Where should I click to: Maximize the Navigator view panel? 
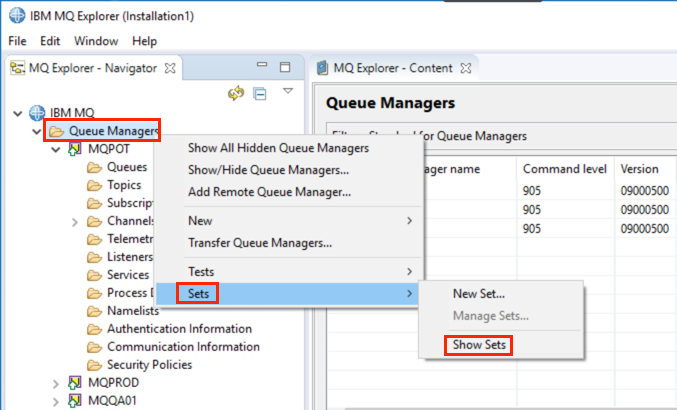tap(285, 67)
